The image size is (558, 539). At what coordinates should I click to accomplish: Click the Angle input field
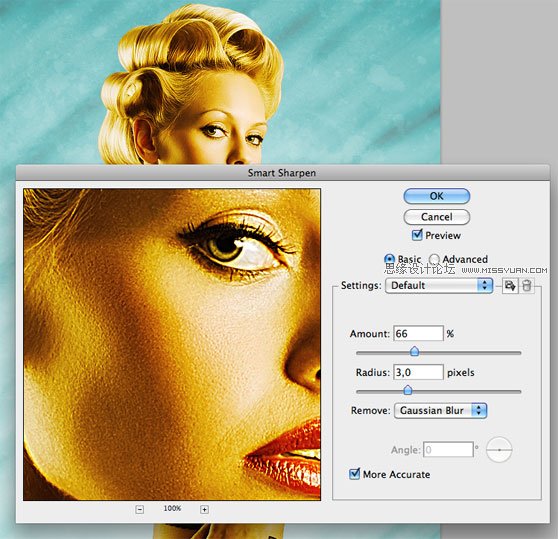(448, 450)
